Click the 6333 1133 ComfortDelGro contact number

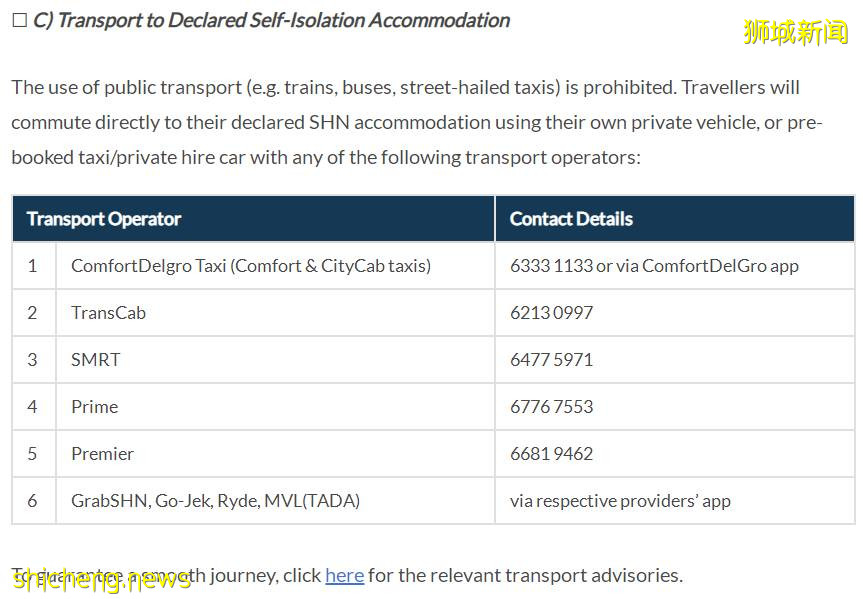coord(550,266)
